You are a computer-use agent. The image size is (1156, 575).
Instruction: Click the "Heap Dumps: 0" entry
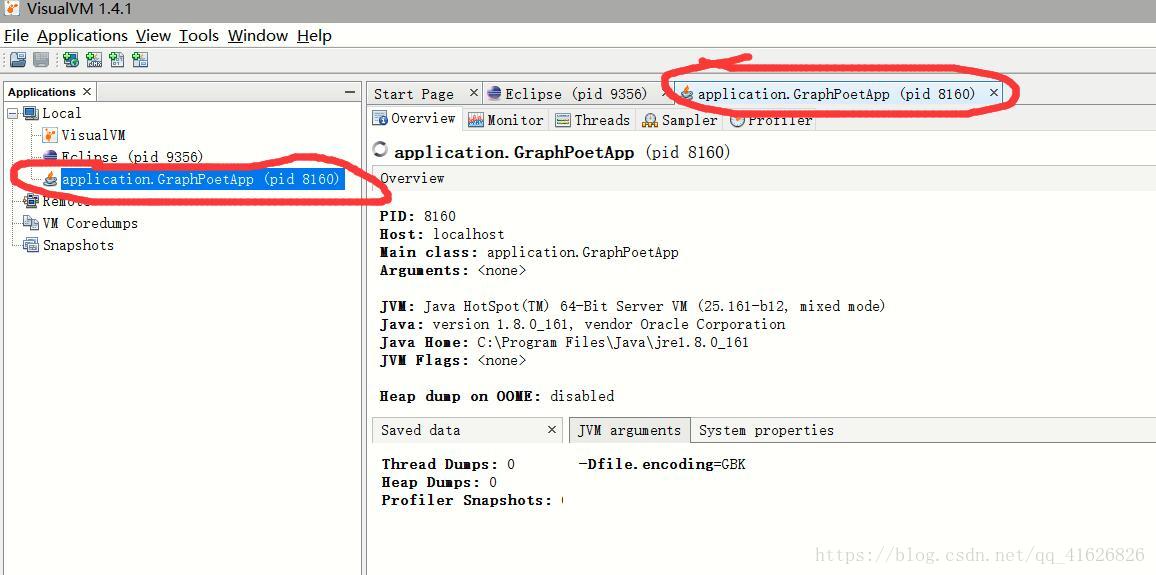pos(439,482)
